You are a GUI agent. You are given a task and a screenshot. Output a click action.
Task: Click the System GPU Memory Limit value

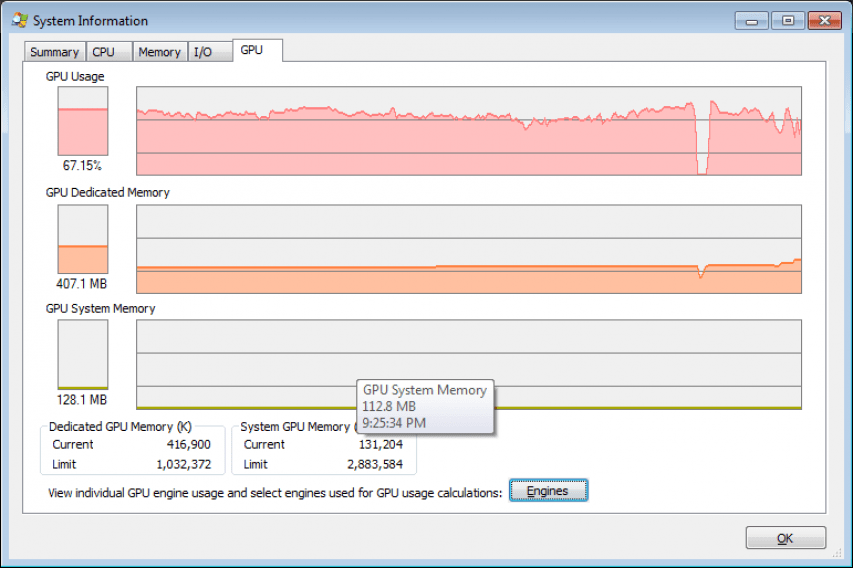pos(375,464)
